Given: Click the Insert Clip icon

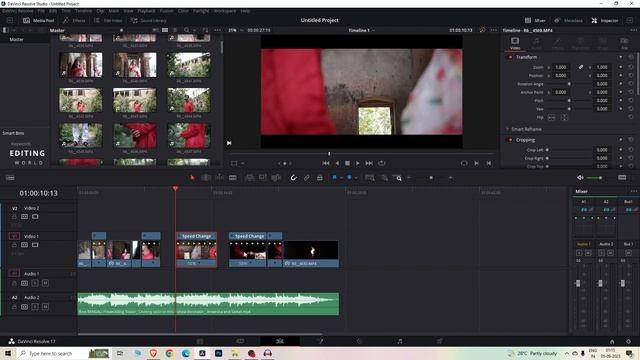Looking at the screenshot, I should [249, 178].
